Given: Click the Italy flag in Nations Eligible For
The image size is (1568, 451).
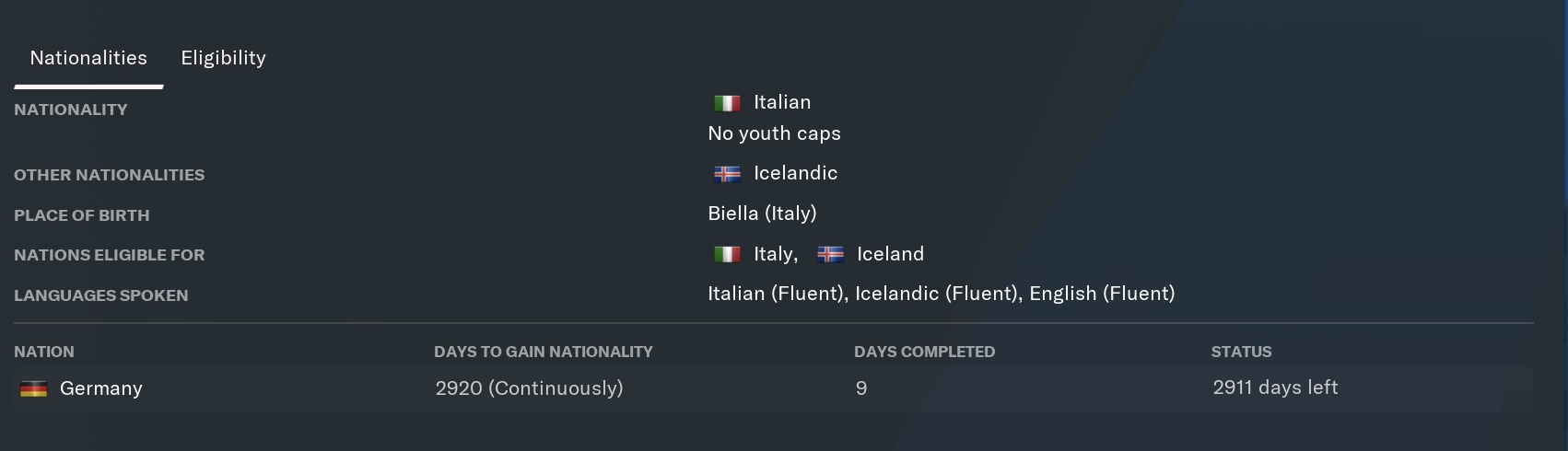Looking at the screenshot, I should 727,254.
